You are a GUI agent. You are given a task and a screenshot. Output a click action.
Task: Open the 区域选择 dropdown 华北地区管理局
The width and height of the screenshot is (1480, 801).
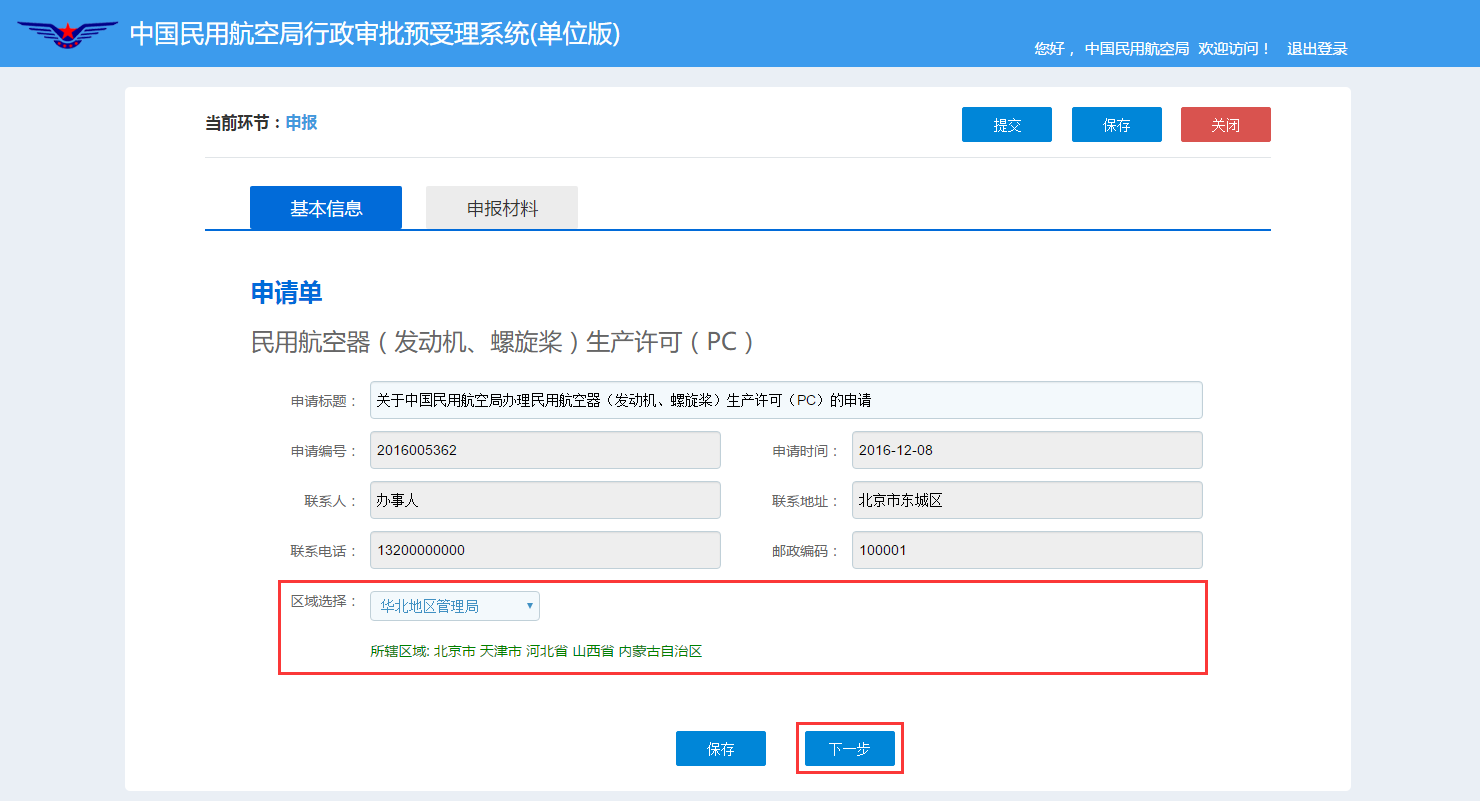[455, 606]
